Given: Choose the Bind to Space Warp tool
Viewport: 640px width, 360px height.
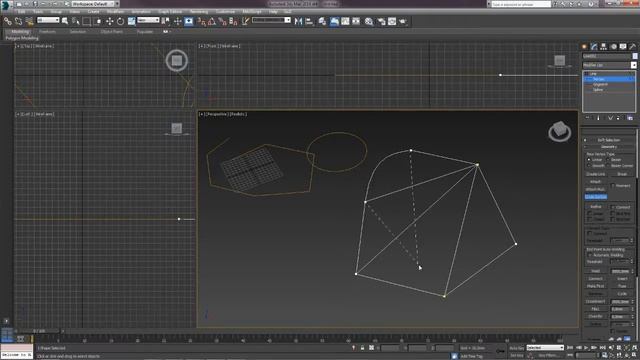Looking at the screenshot, I should tap(29, 21).
